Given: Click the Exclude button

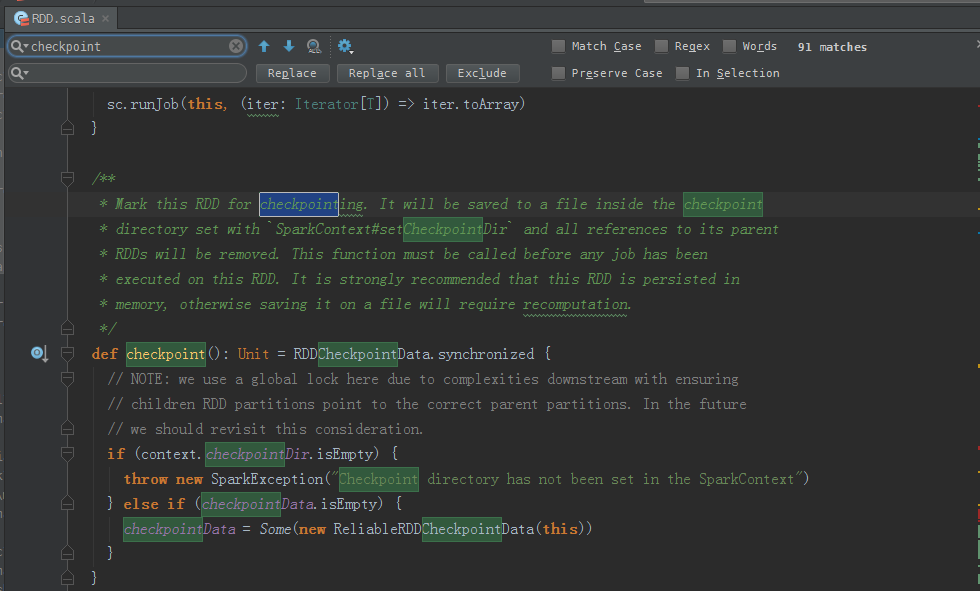Looking at the screenshot, I should [482, 73].
